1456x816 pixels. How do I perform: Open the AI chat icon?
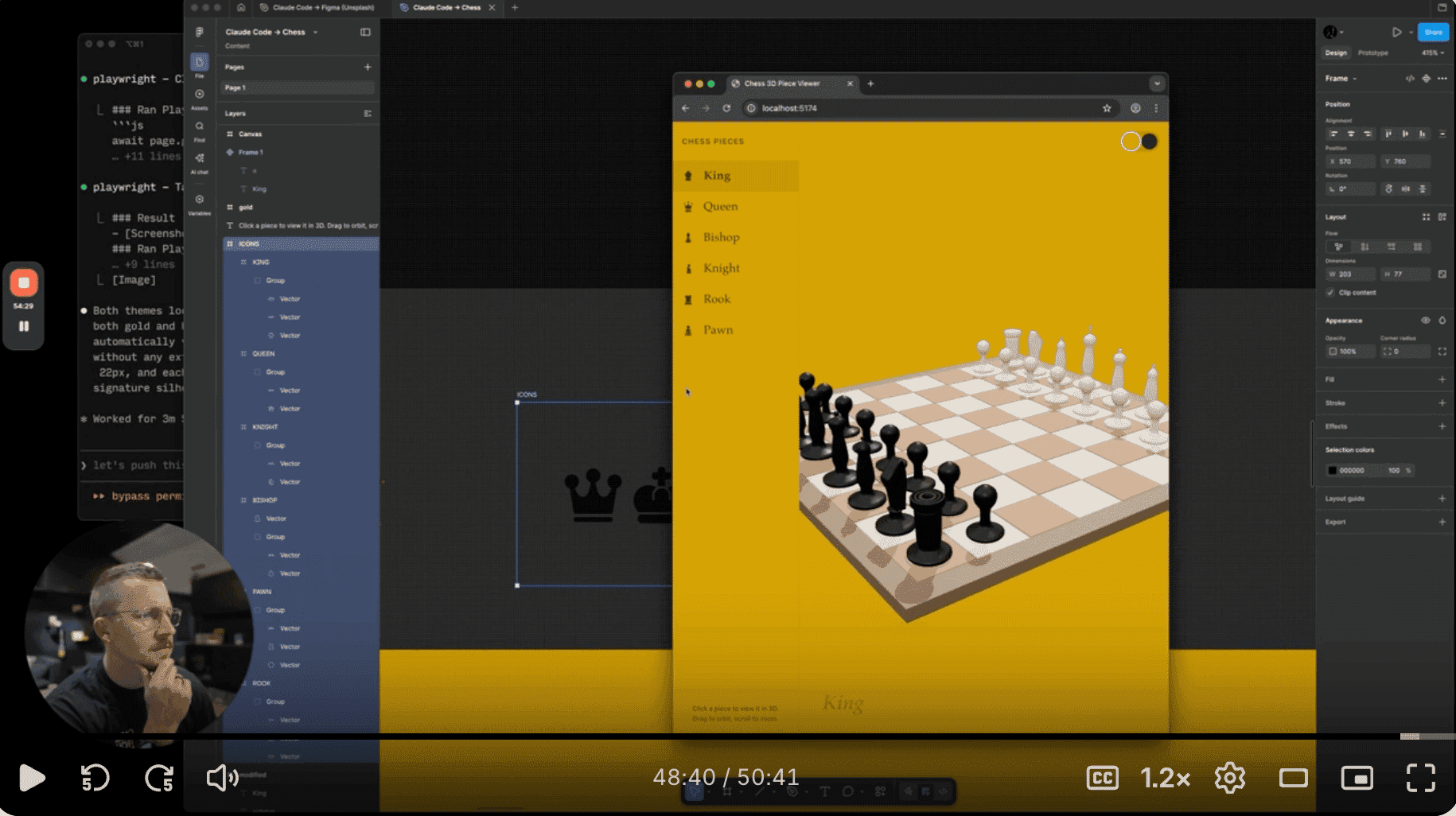[x=200, y=157]
